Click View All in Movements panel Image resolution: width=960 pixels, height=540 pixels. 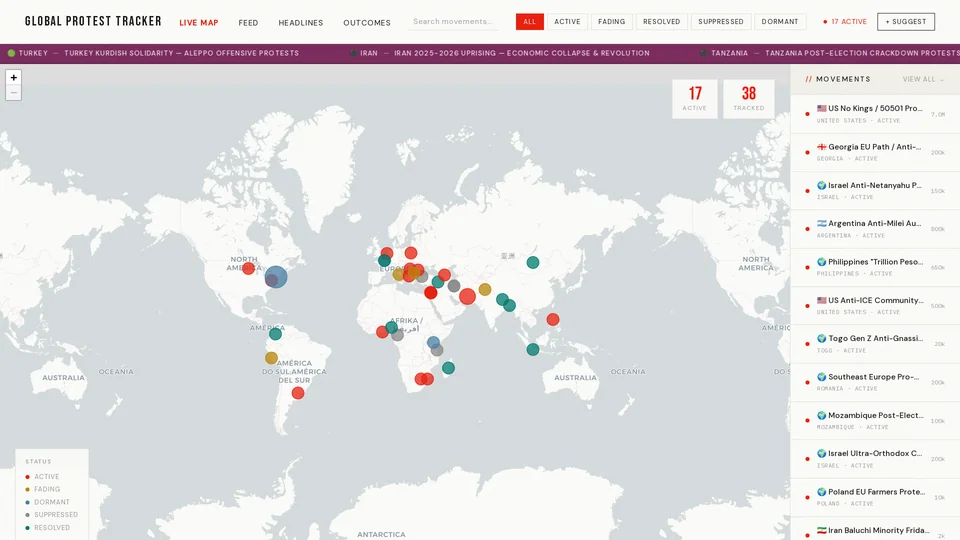[923, 80]
